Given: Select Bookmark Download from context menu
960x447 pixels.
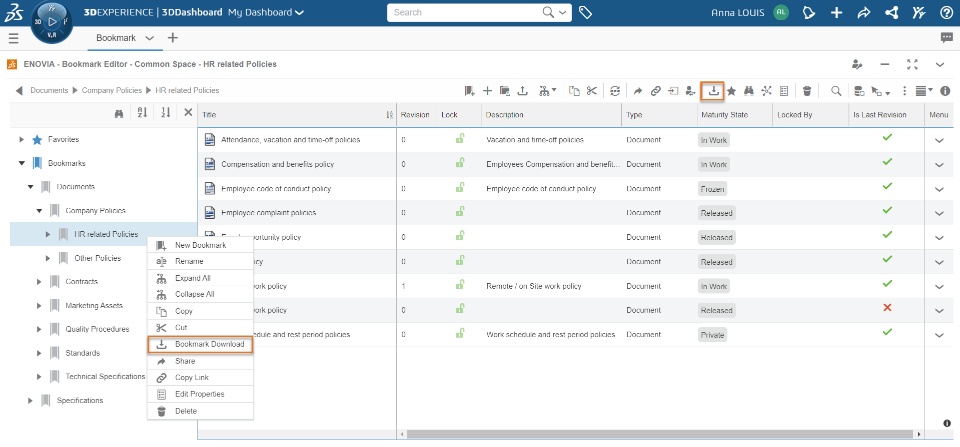Looking at the screenshot, I should tap(208, 344).
